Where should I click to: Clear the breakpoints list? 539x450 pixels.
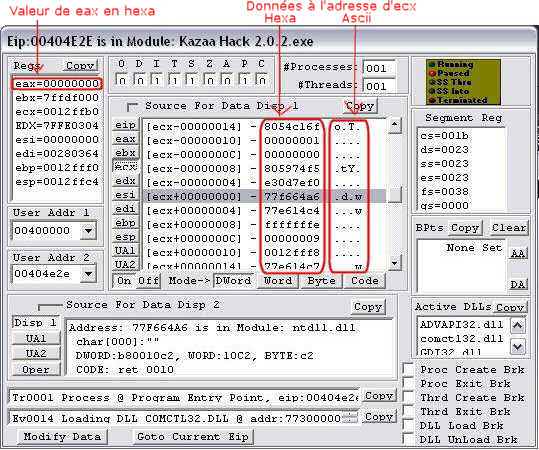(509, 228)
